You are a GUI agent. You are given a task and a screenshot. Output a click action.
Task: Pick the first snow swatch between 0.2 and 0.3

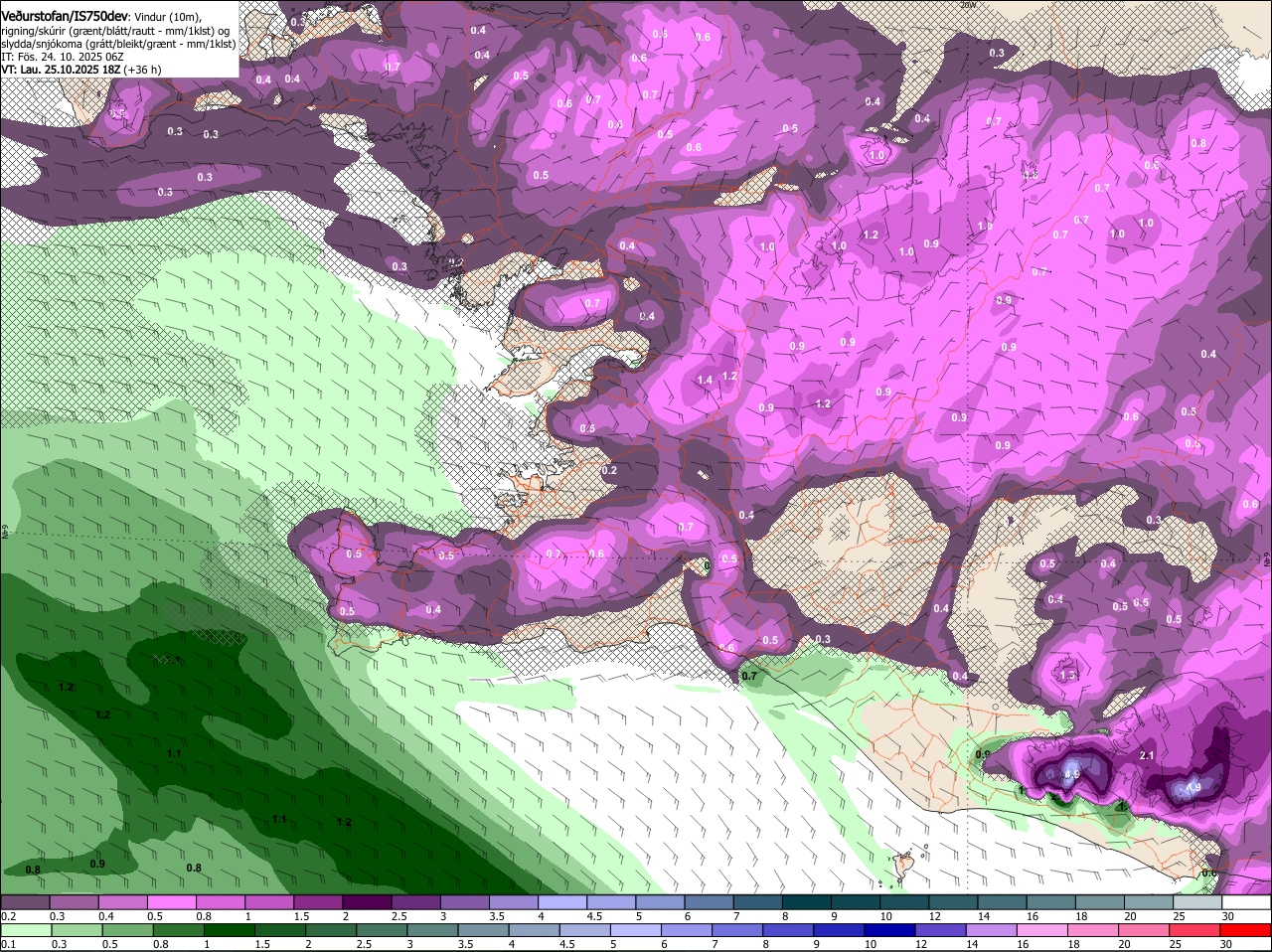pyautogui.click(x=25, y=901)
